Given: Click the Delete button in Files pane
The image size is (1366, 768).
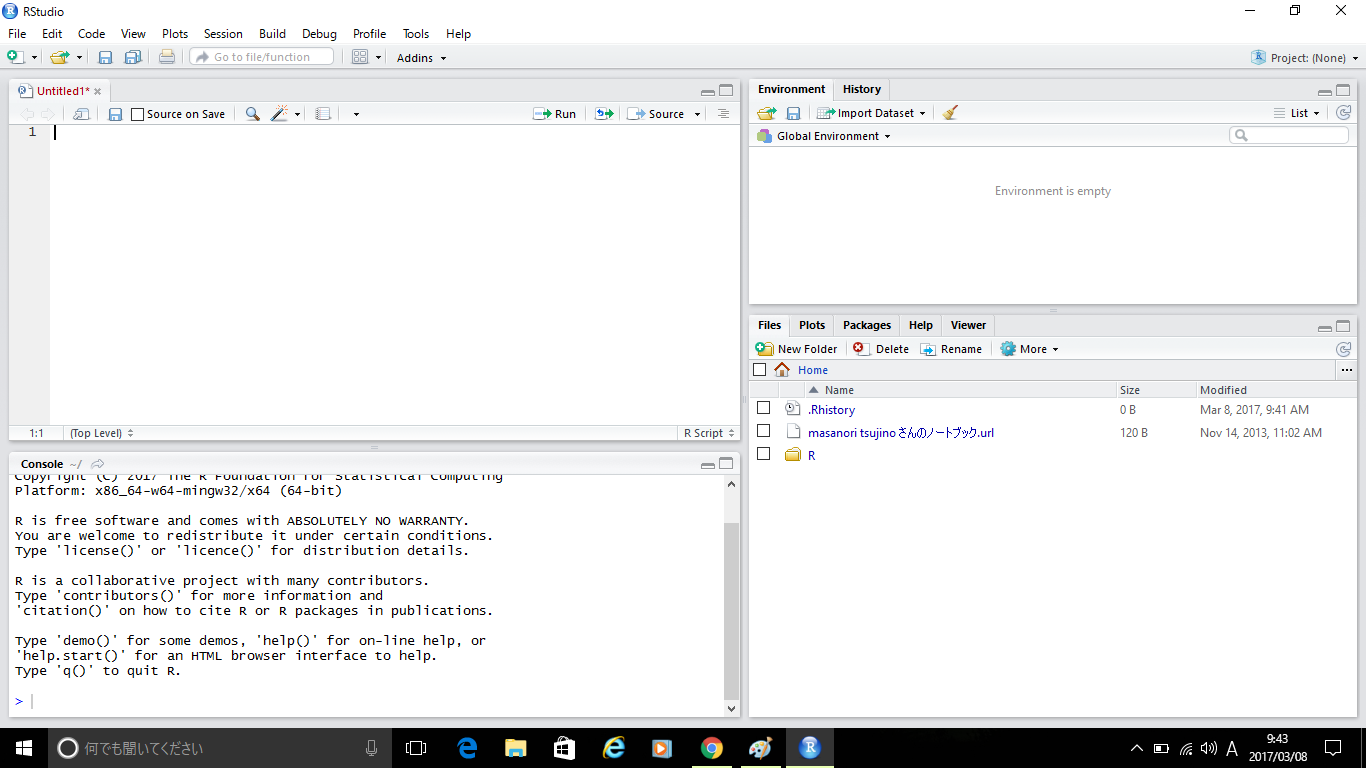Looking at the screenshot, I should (x=881, y=349).
